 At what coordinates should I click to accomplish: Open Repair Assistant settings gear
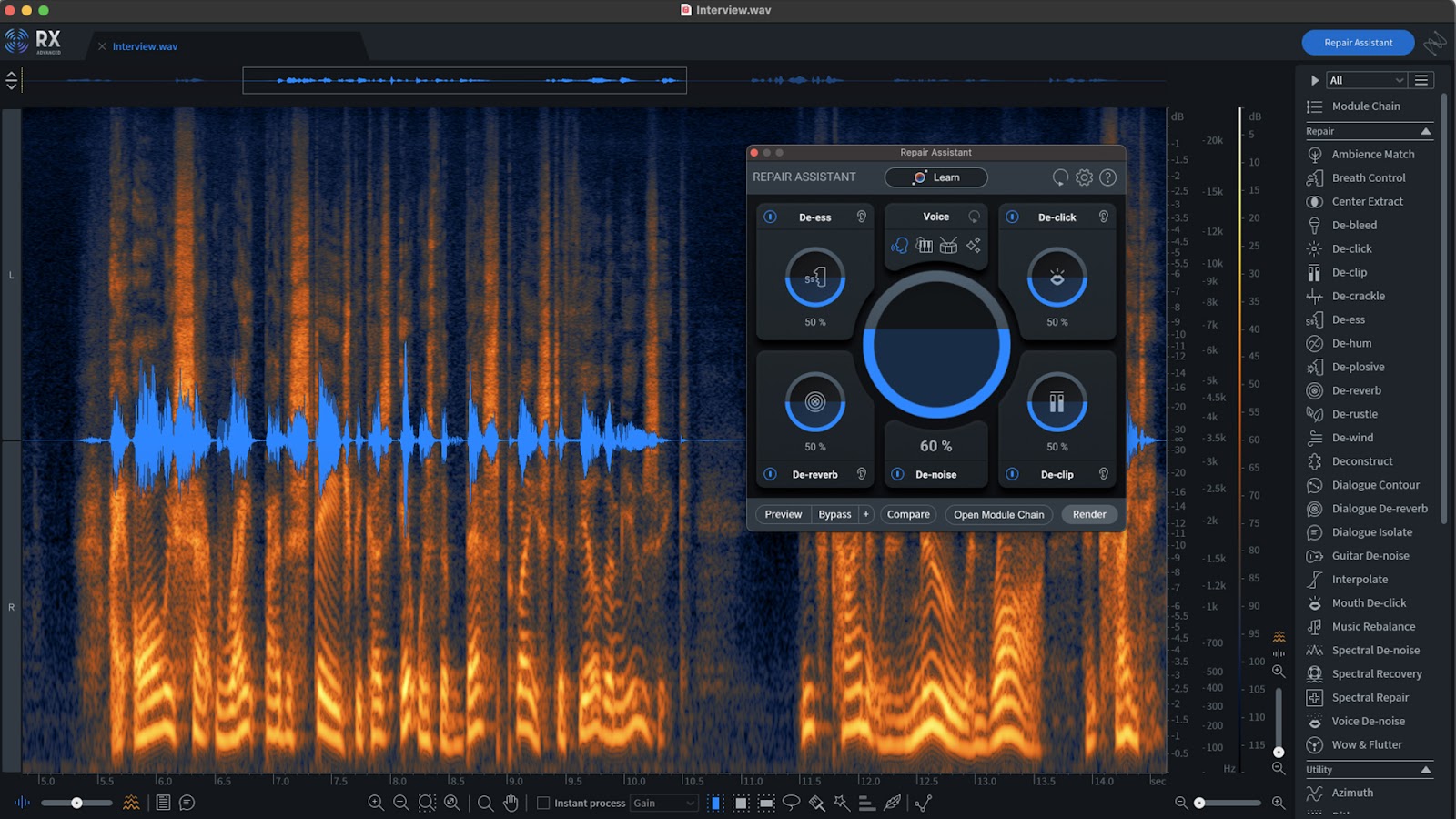1083,177
